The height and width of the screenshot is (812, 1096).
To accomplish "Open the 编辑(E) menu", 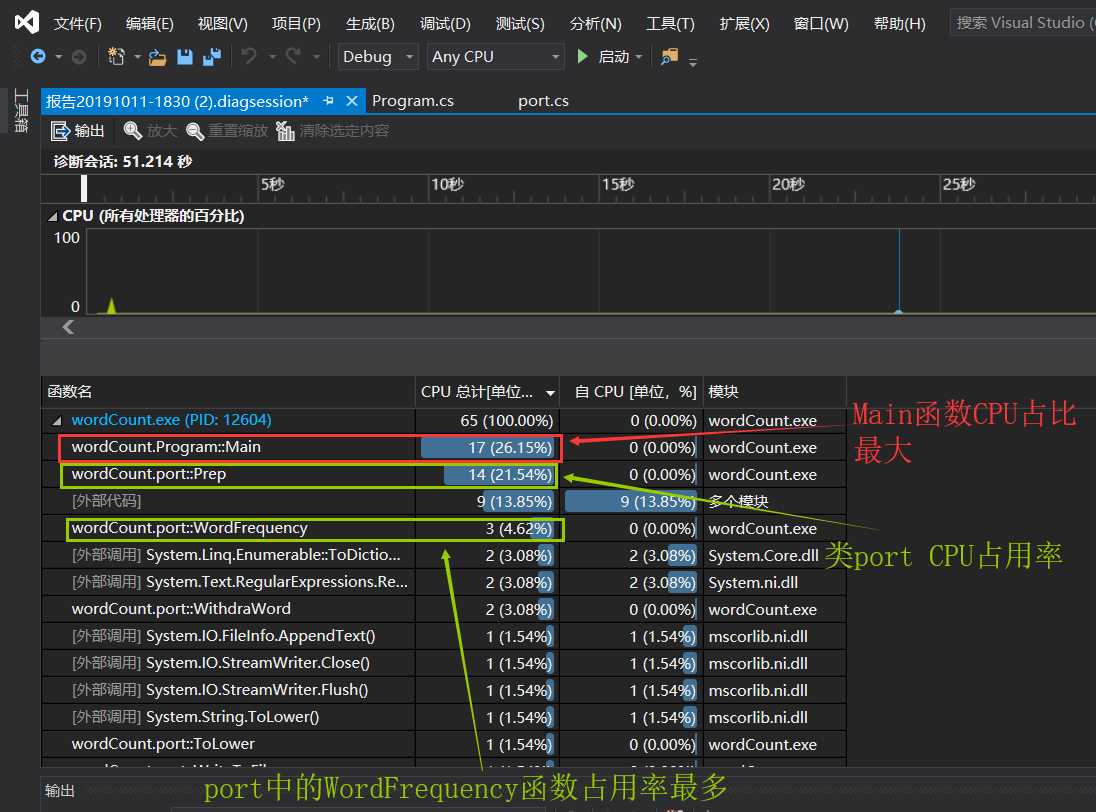I will point(150,24).
